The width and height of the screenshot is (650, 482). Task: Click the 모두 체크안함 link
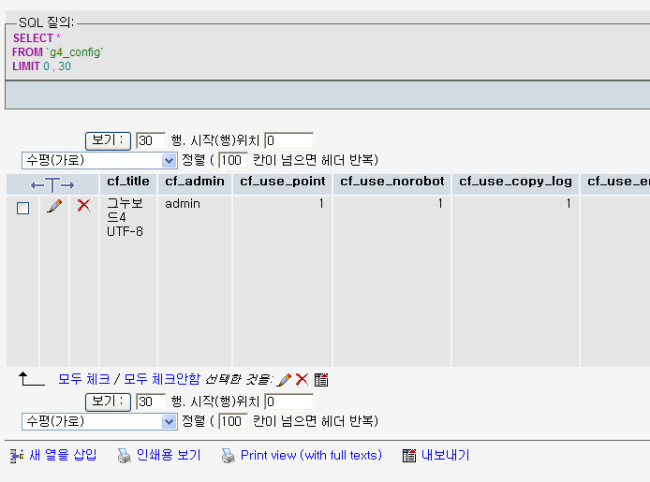click(162, 379)
